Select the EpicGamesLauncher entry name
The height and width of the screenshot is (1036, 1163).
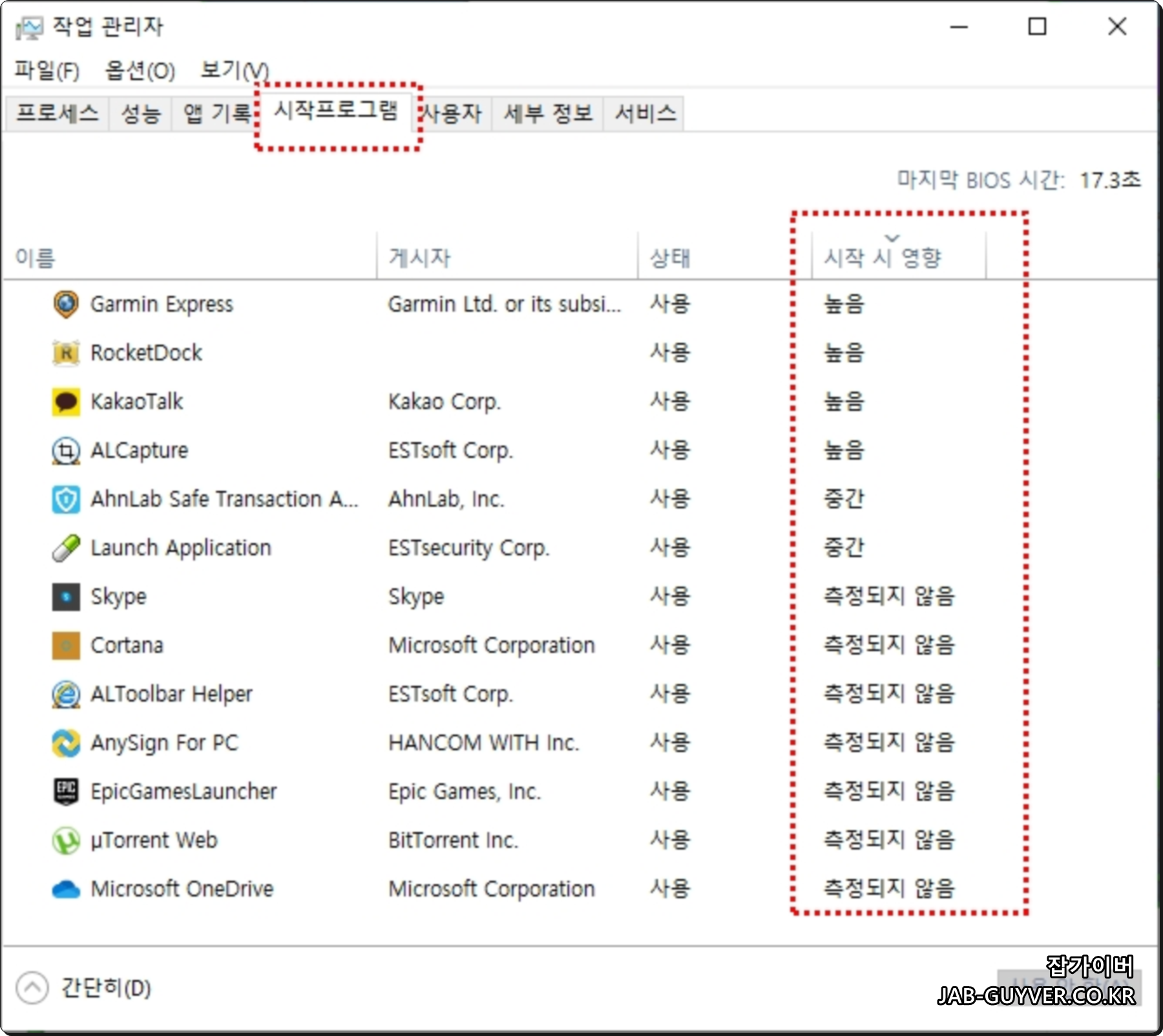click(183, 792)
